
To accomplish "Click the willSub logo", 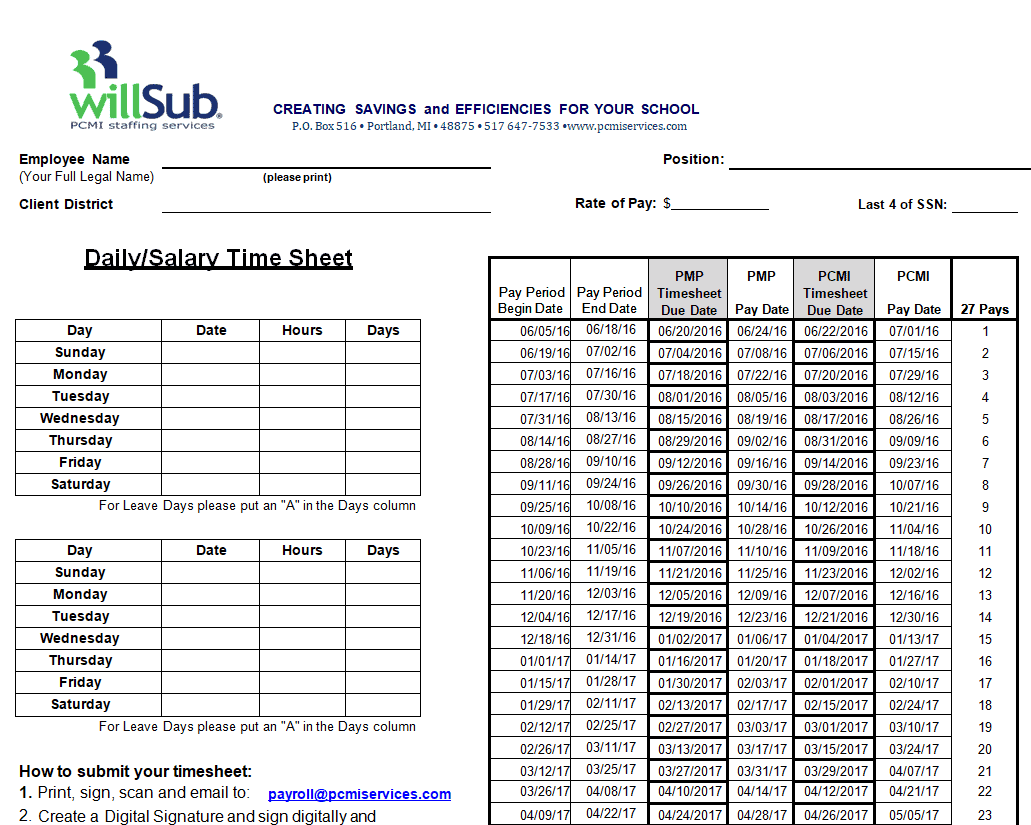I will point(145,85).
